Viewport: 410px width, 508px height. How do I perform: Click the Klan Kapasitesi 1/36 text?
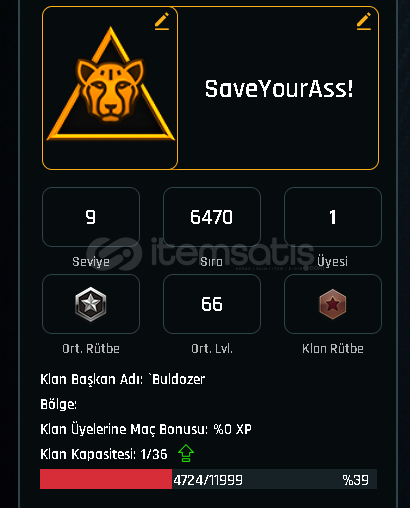[104, 454]
